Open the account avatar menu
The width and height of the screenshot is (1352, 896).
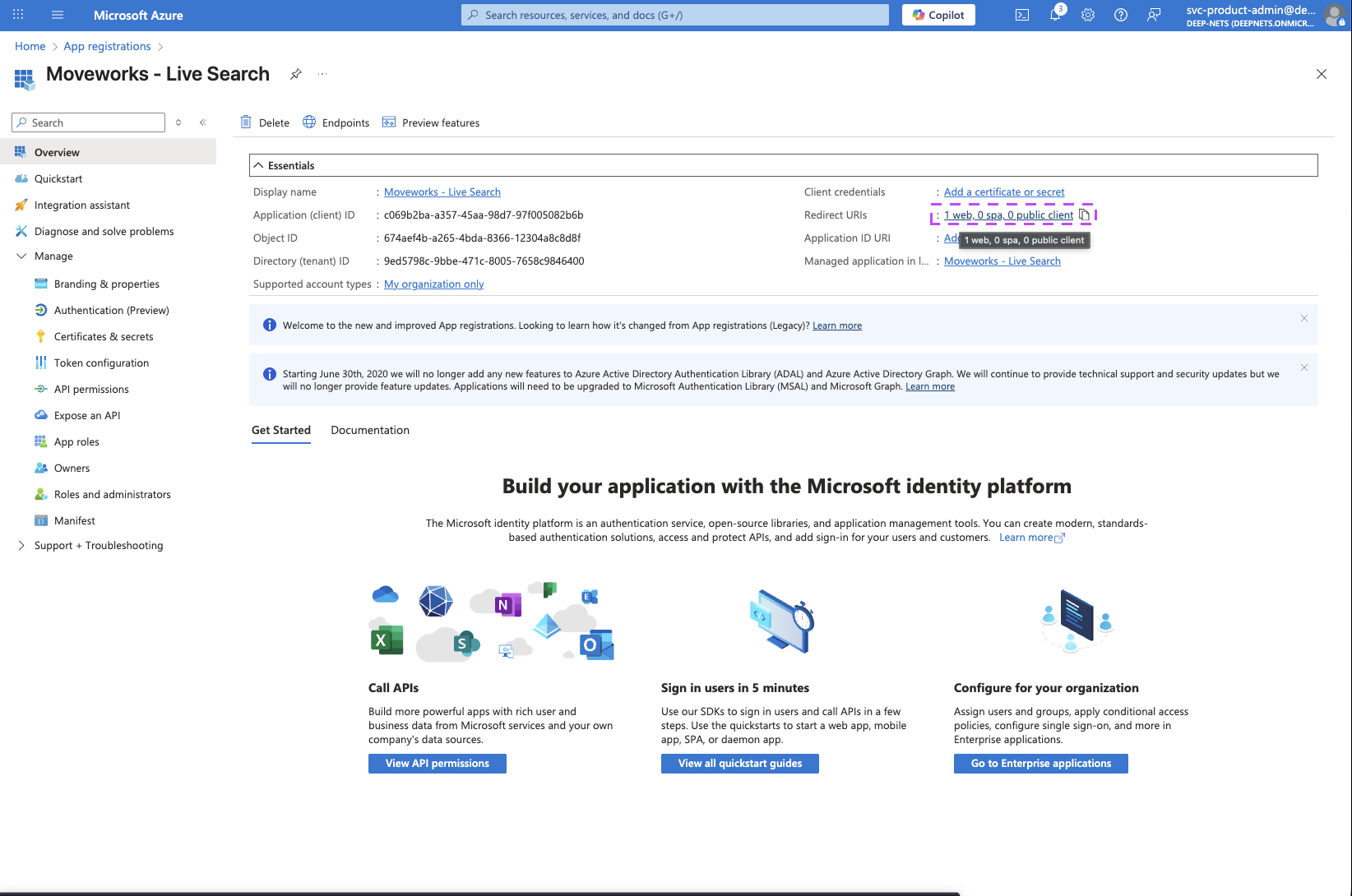(x=1336, y=15)
